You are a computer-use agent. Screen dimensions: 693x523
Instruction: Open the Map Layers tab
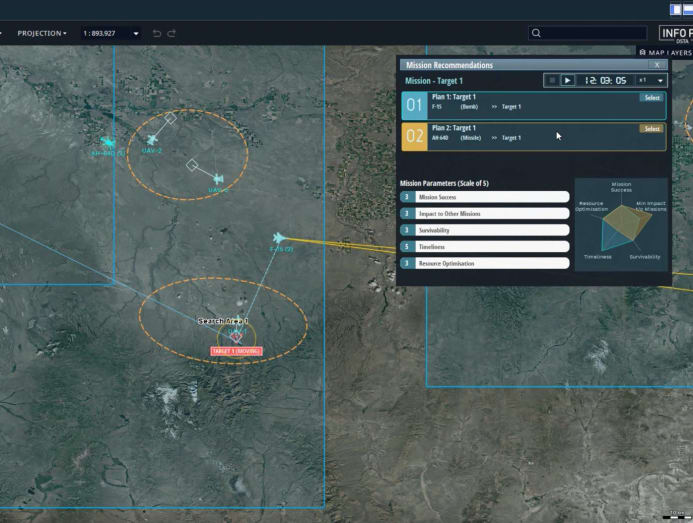666,52
